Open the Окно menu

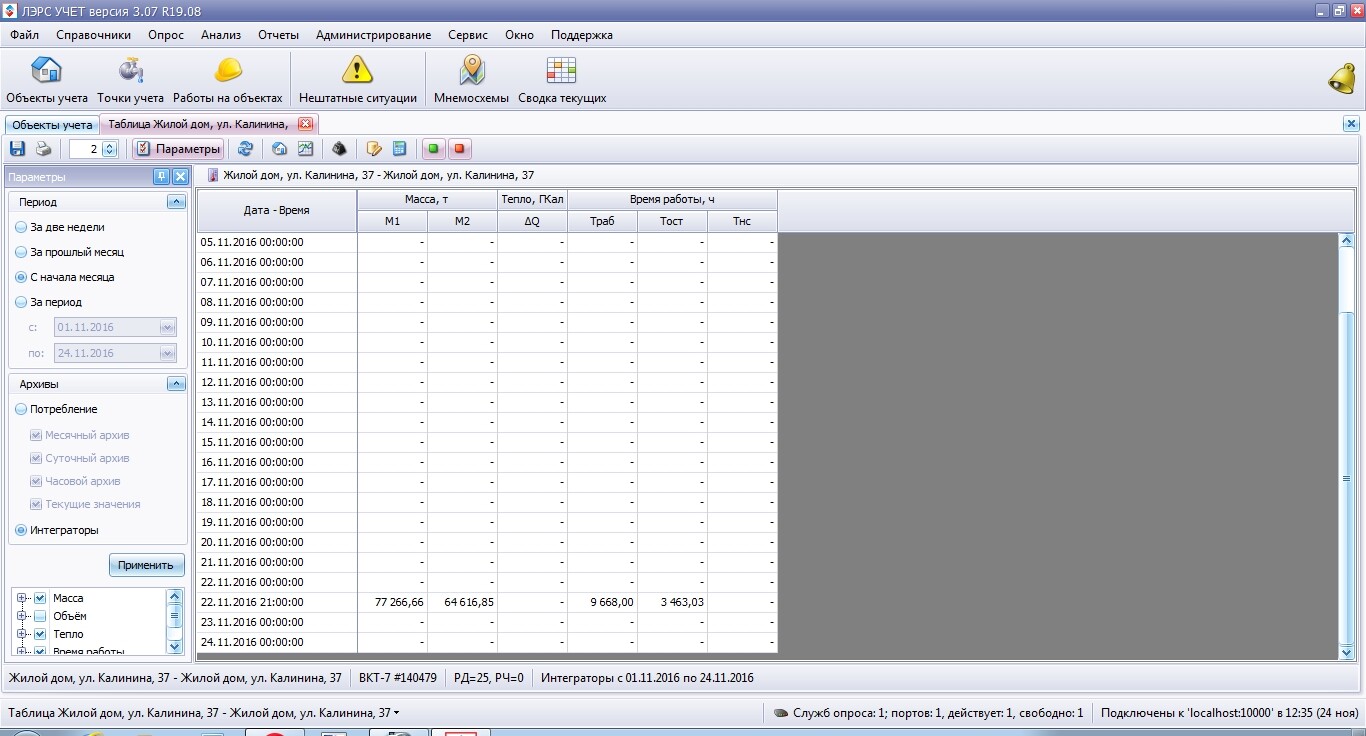point(519,35)
